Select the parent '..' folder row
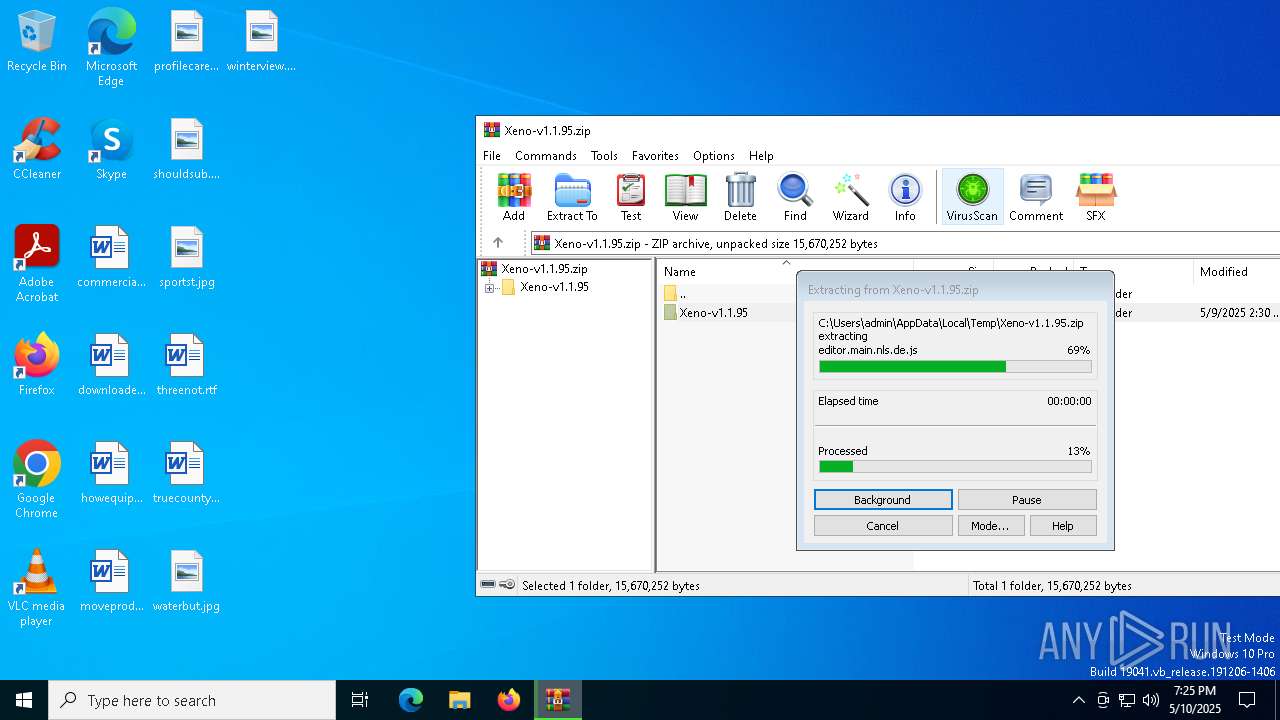1280x720 pixels. (676, 294)
